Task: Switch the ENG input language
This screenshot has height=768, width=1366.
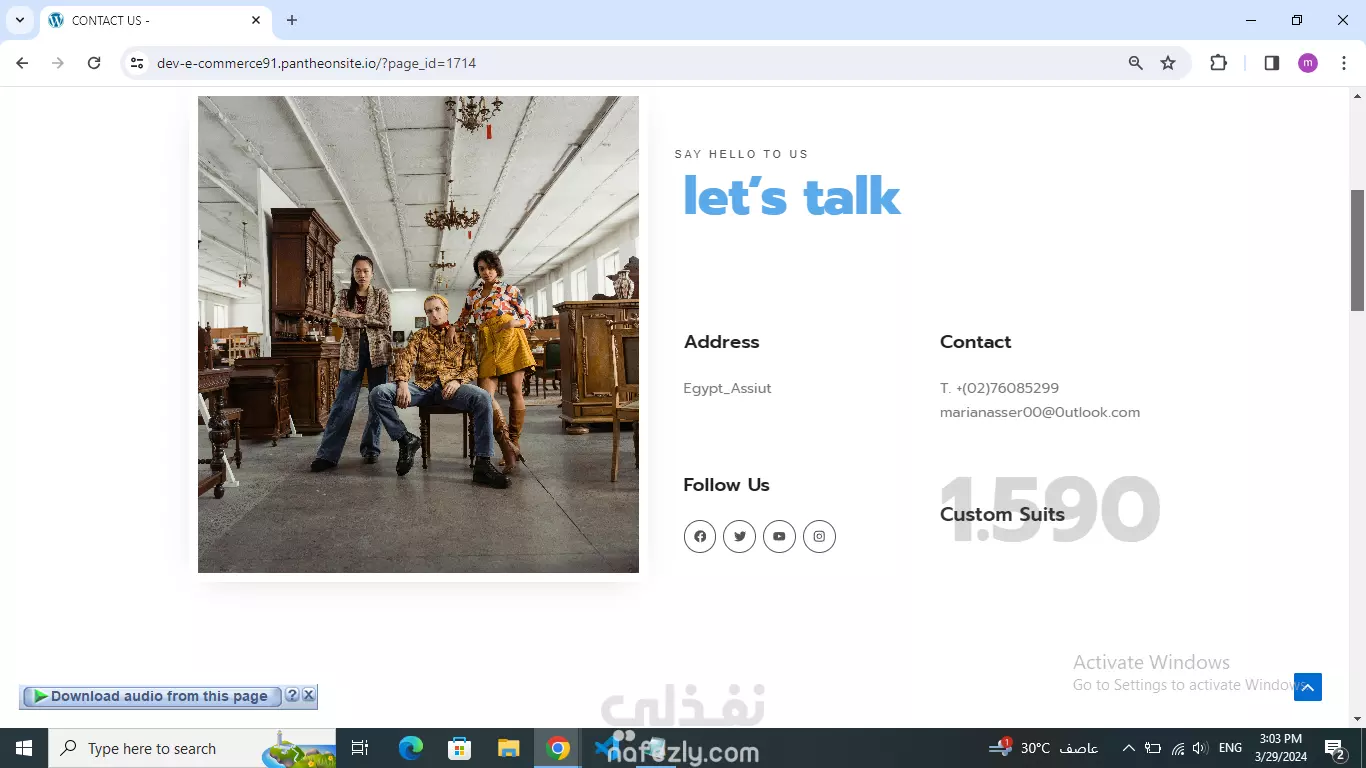Action: point(1231,748)
